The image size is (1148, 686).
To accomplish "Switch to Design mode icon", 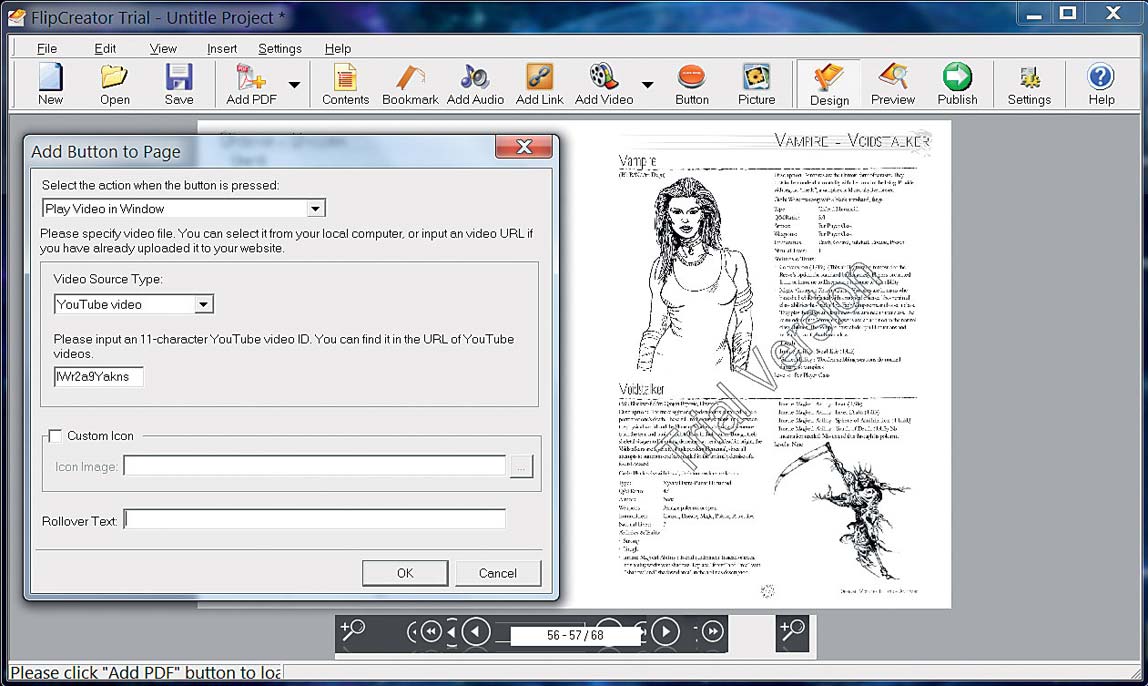I will coord(829,85).
